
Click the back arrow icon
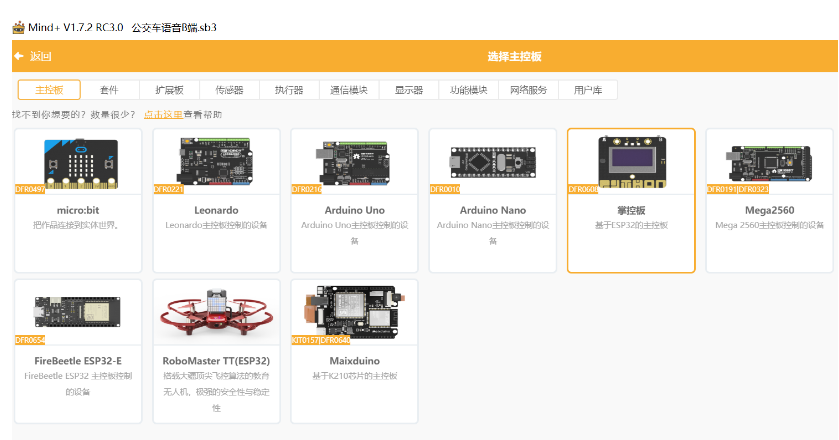pyautogui.click(x=19, y=56)
